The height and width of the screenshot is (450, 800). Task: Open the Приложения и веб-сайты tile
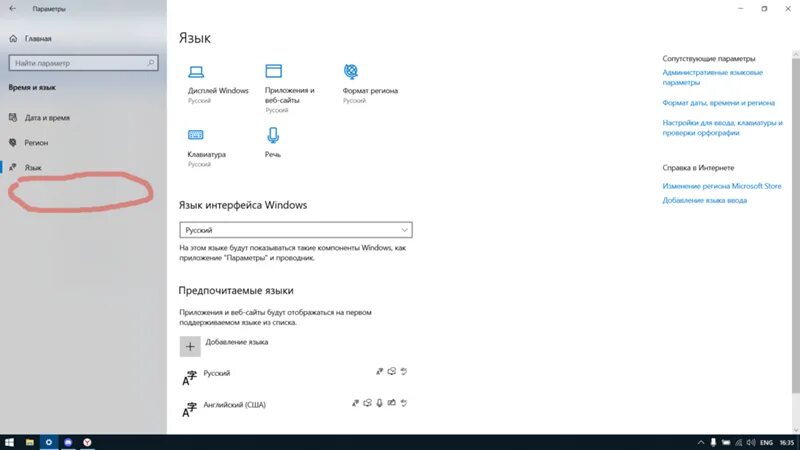[289, 88]
